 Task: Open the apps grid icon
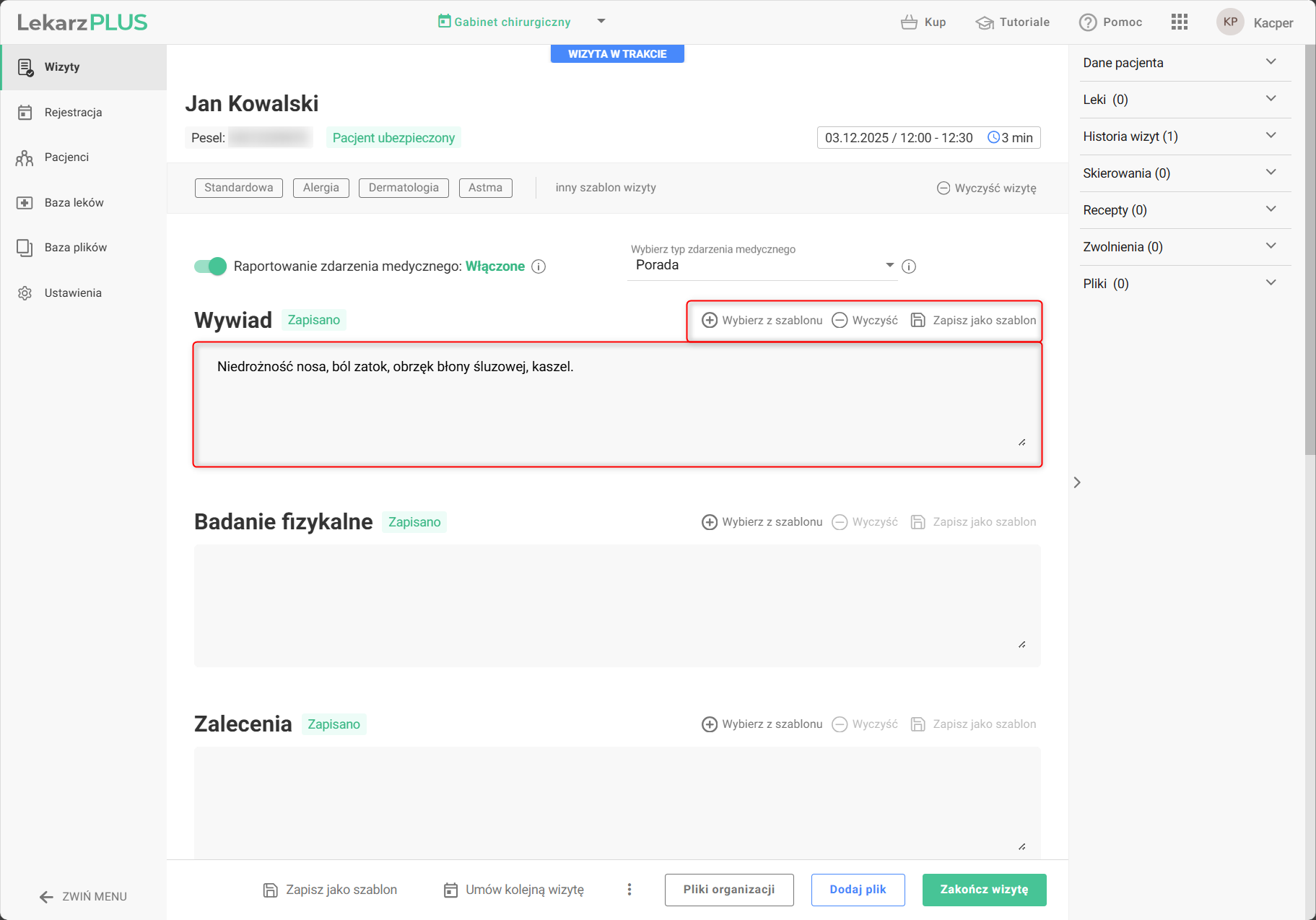click(1179, 22)
